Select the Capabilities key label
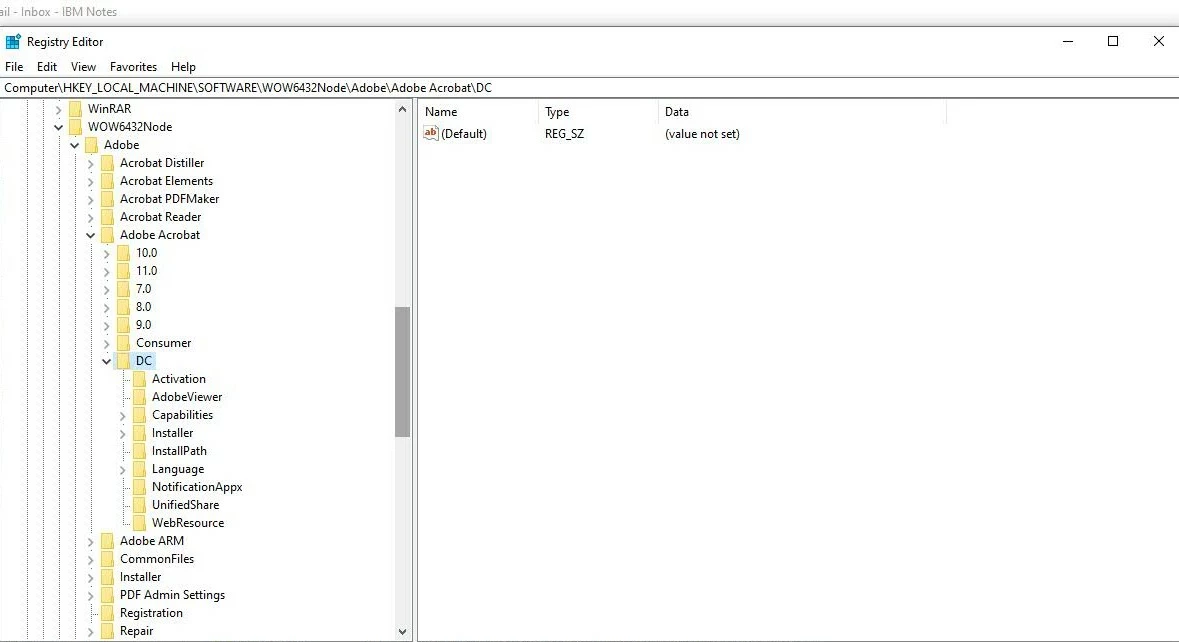1179x642 pixels. pos(182,415)
